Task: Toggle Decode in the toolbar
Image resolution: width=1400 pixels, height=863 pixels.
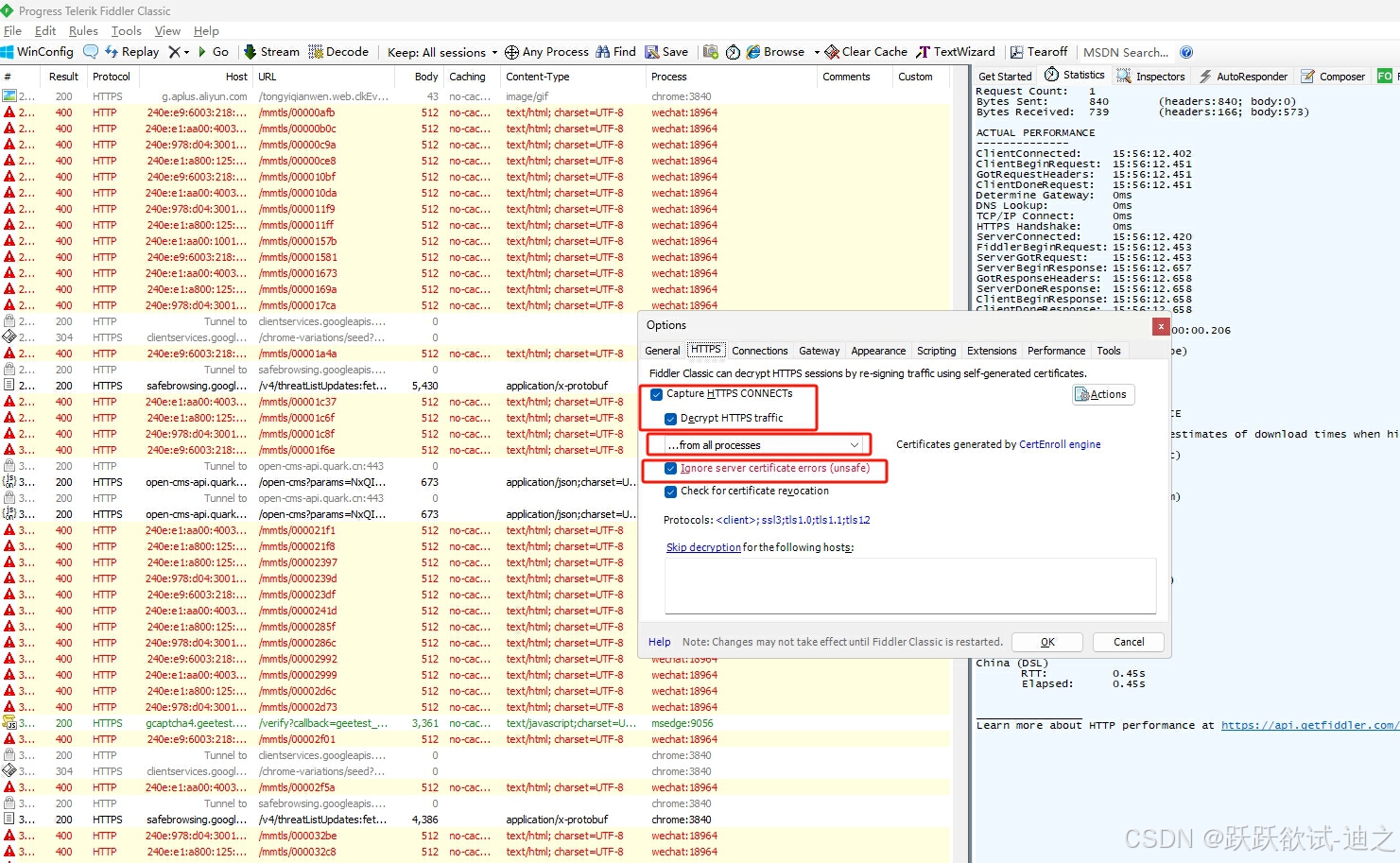Action: click(338, 52)
